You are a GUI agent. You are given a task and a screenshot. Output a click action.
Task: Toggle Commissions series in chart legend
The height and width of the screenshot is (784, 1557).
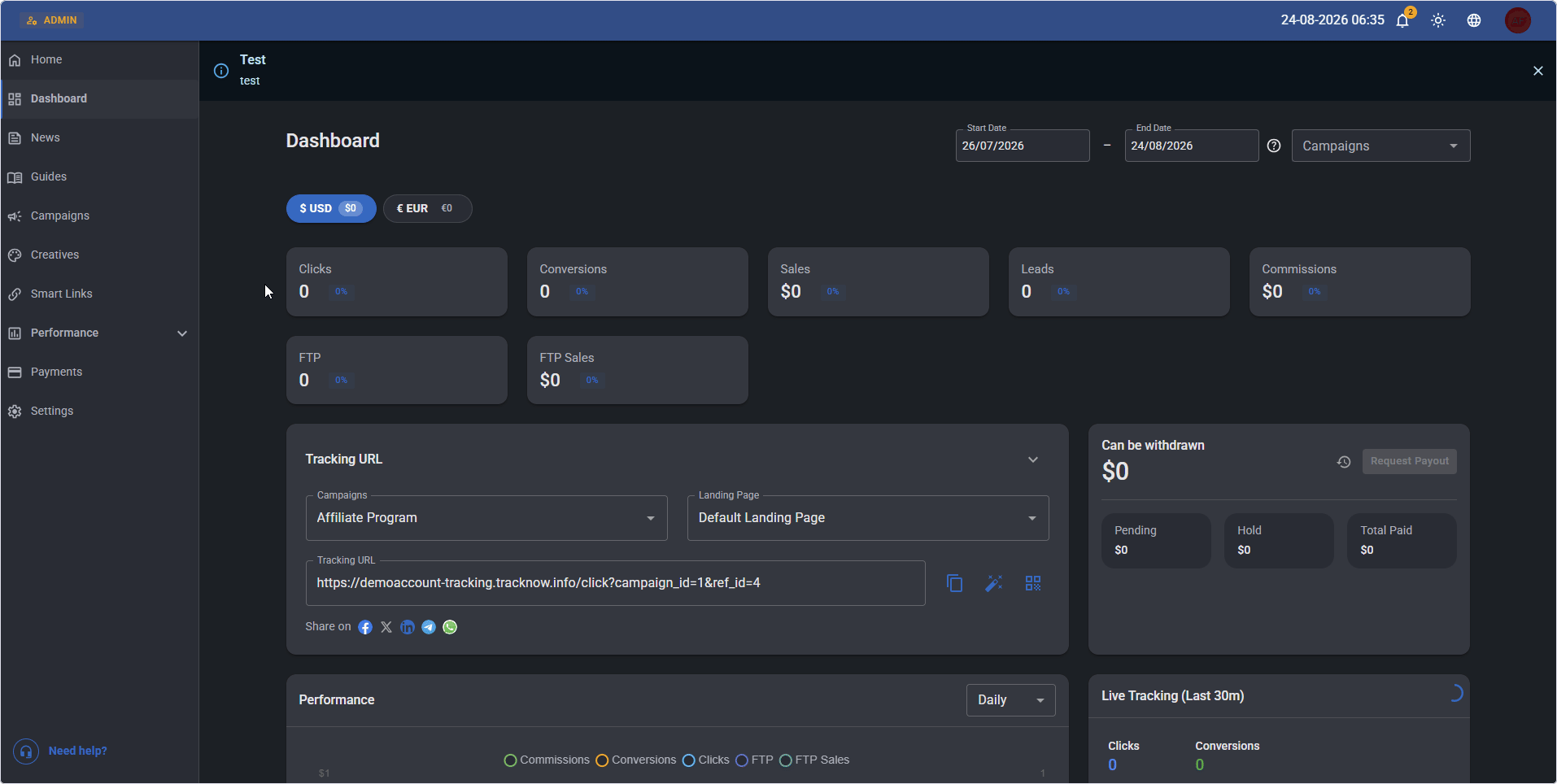tap(547, 760)
